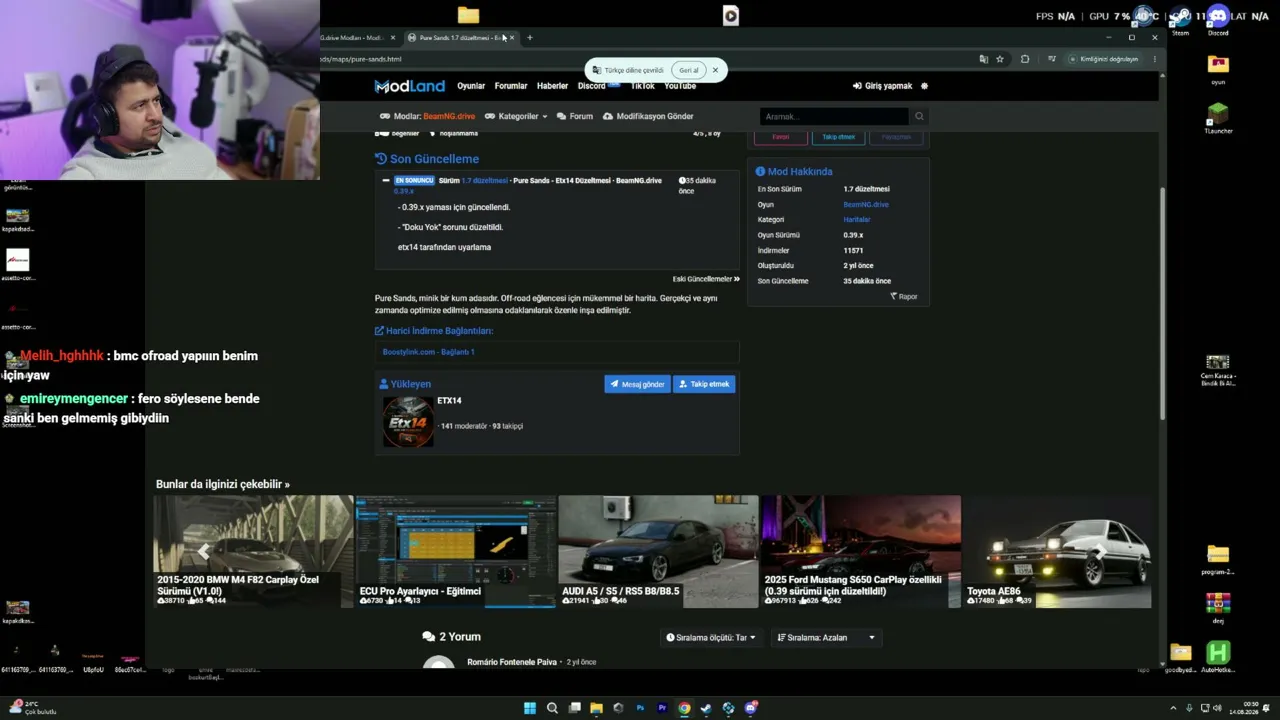The image size is (1280, 720).
Task: Click the Google Translate icon in the address bar
Action: pos(984,59)
